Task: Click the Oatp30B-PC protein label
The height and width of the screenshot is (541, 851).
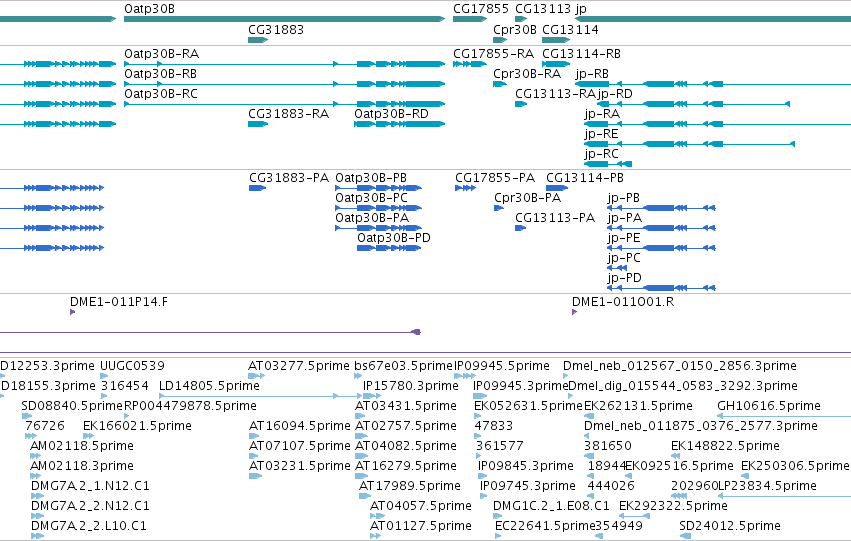Action: (x=371, y=198)
